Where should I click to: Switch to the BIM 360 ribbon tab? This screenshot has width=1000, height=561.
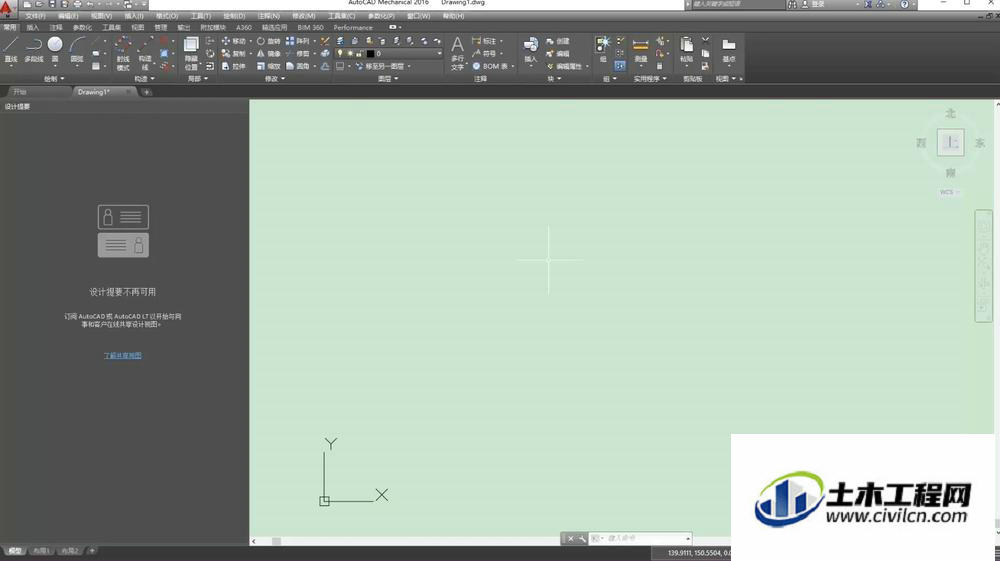coord(311,27)
